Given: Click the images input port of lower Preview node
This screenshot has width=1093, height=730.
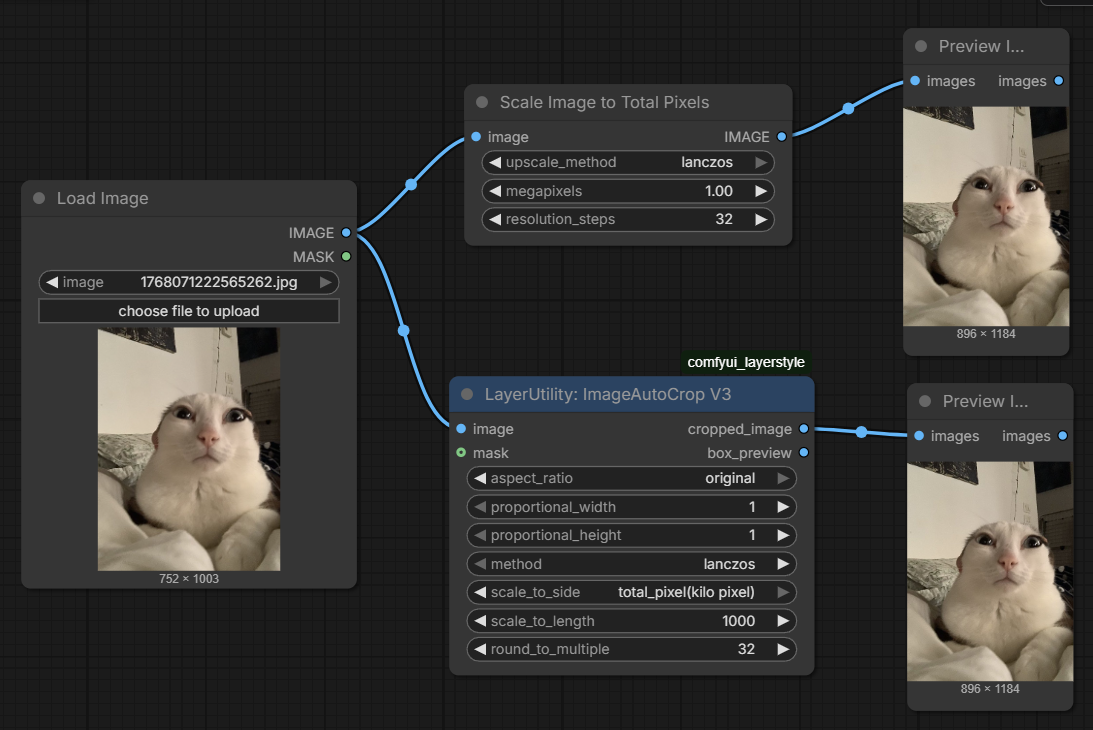Looking at the screenshot, I should coord(919,436).
